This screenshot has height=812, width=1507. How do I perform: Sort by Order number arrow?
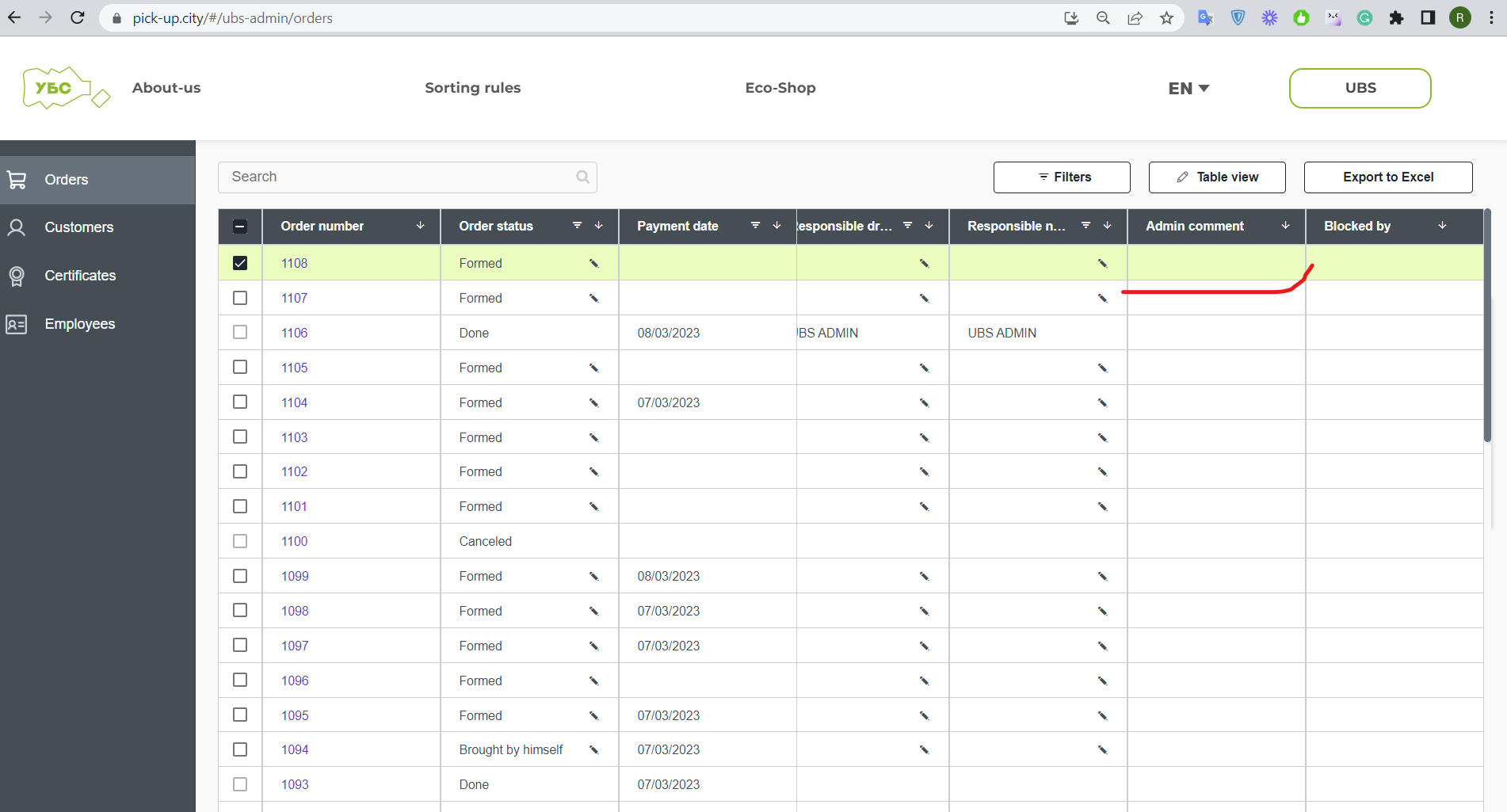(421, 226)
